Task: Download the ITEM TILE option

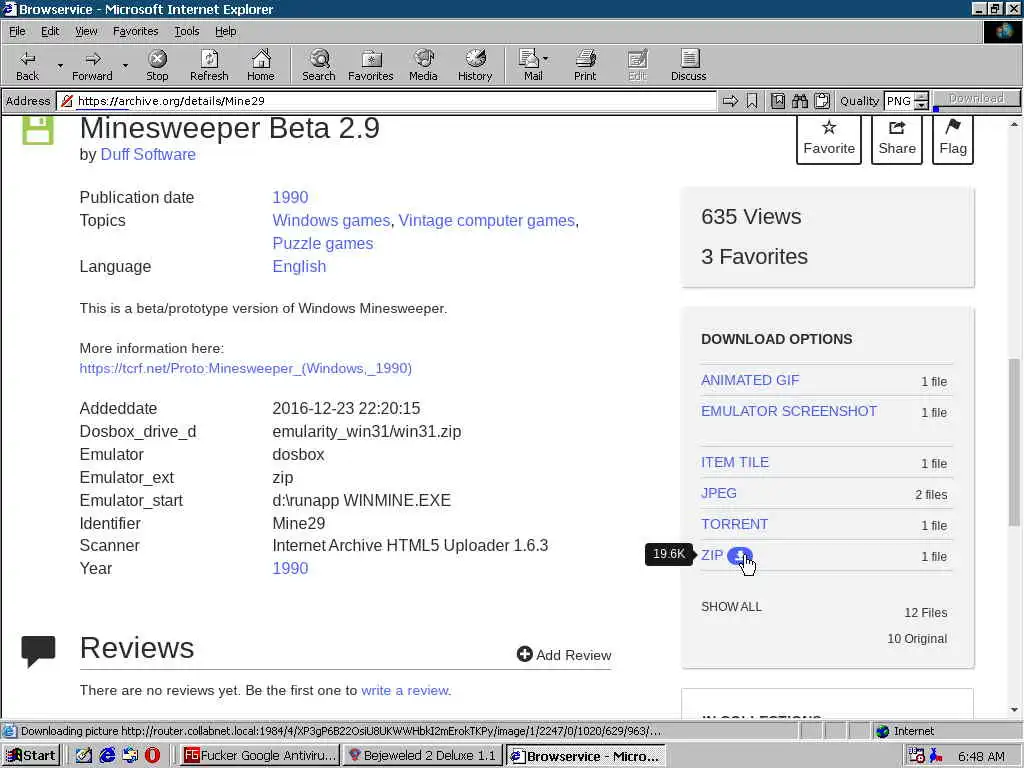Action: click(735, 462)
